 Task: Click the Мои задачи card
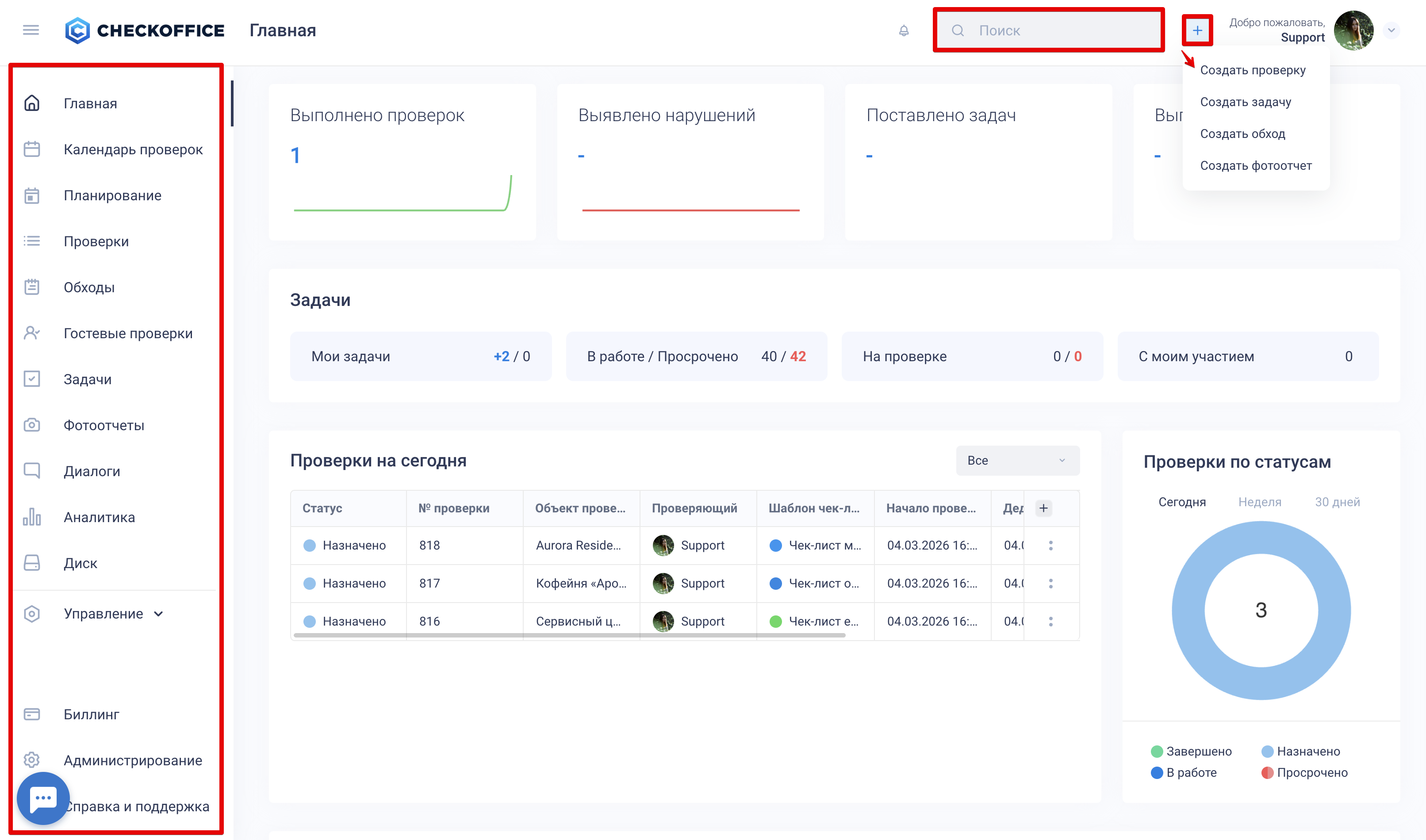pos(420,357)
